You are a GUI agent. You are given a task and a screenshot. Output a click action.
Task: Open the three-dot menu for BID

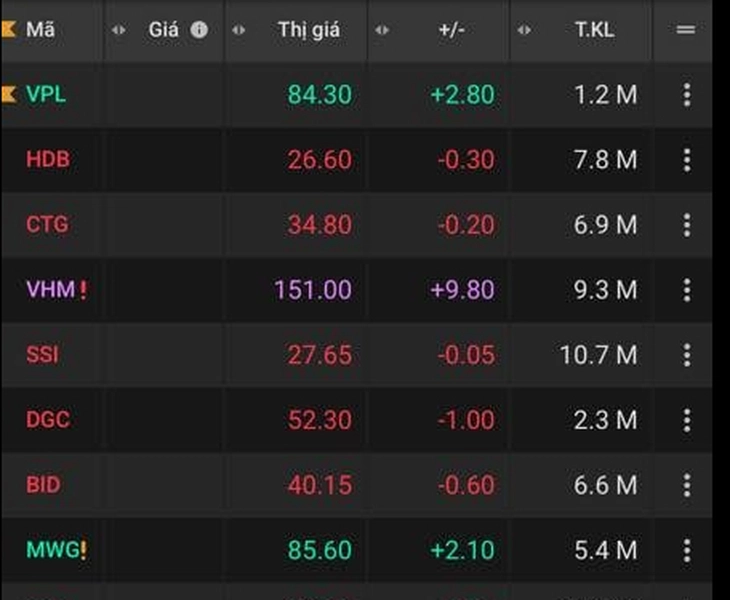click(x=686, y=485)
